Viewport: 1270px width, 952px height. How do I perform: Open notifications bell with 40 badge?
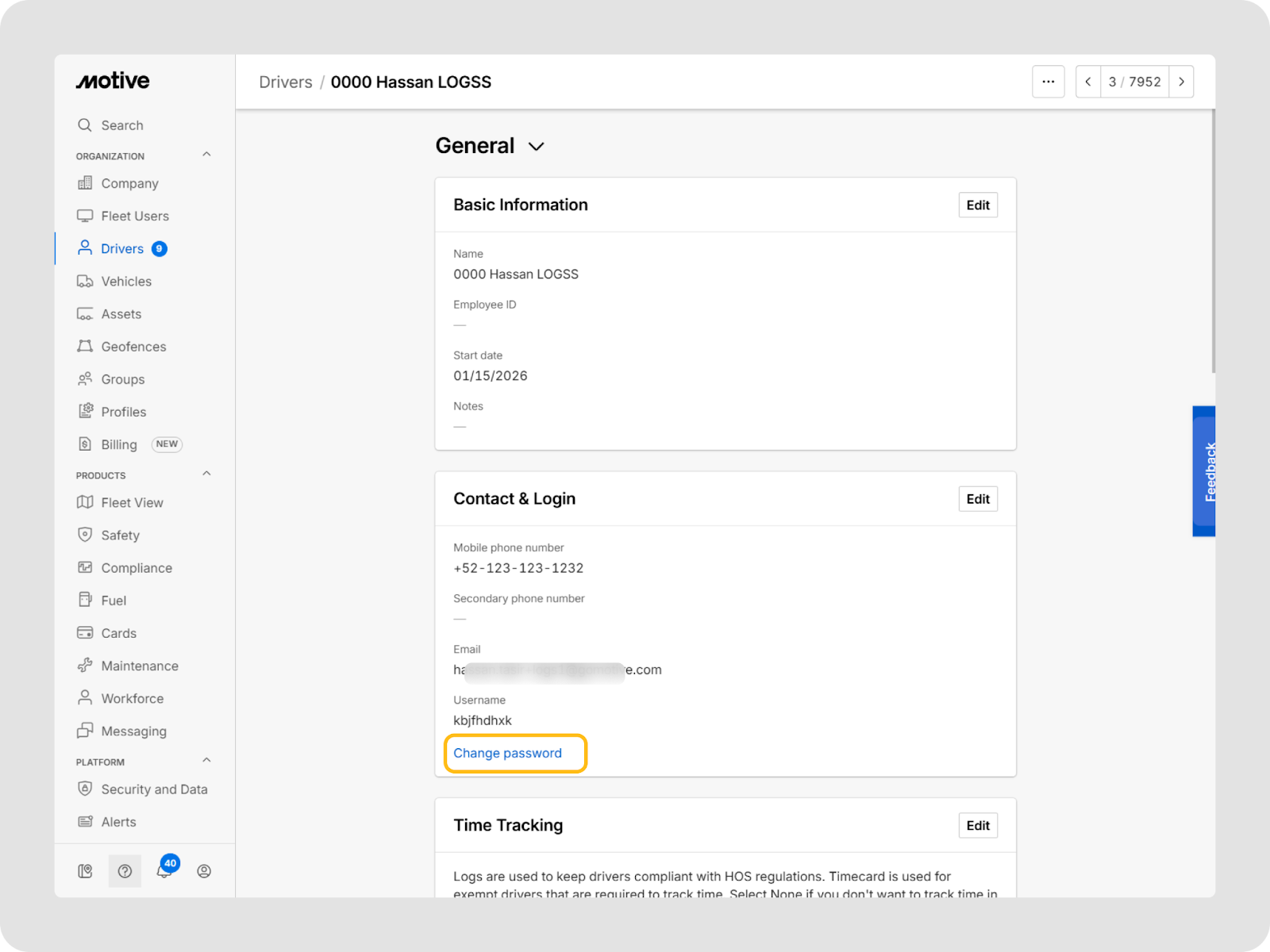coord(164,871)
